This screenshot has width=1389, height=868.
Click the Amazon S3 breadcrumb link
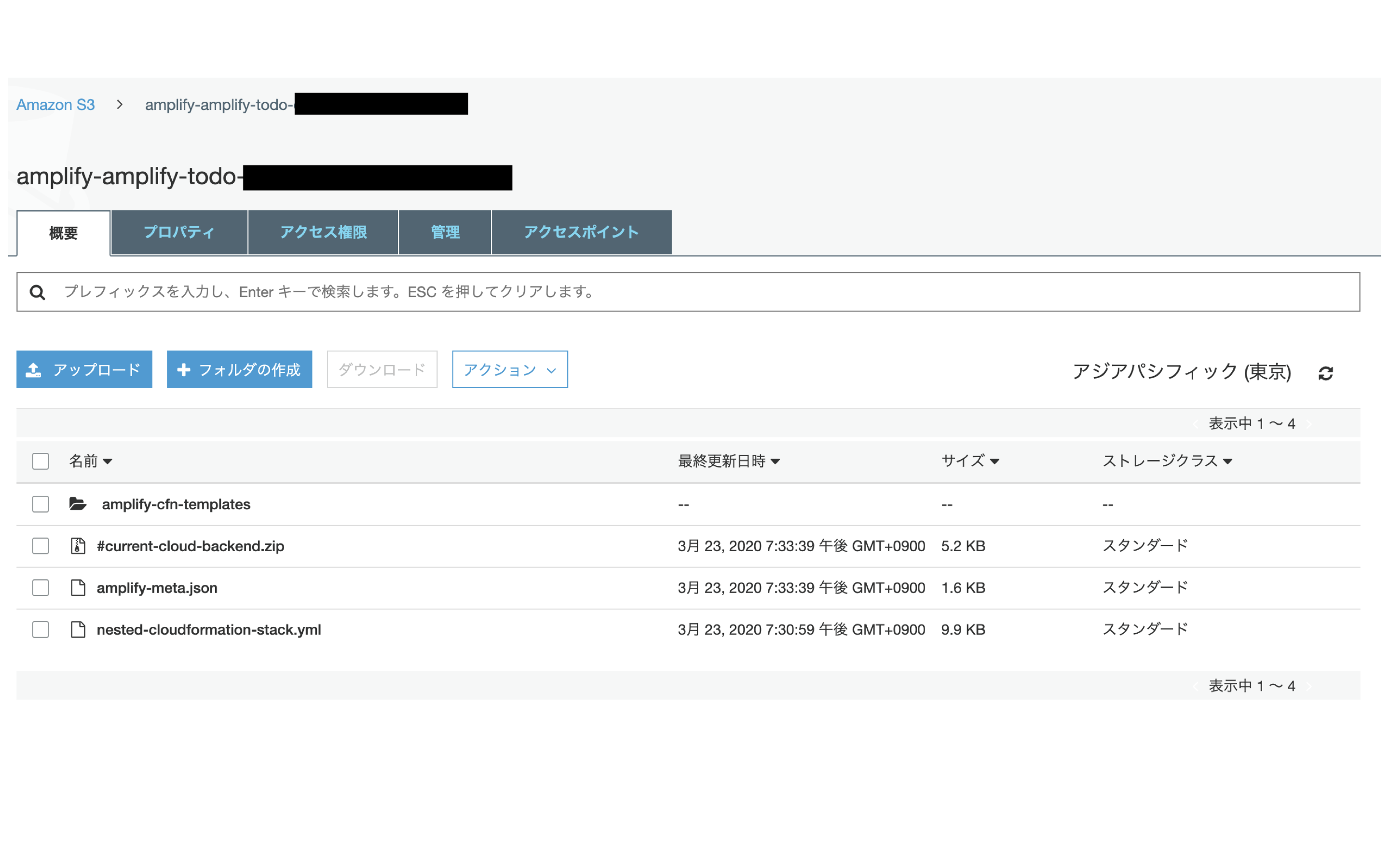click(x=55, y=105)
